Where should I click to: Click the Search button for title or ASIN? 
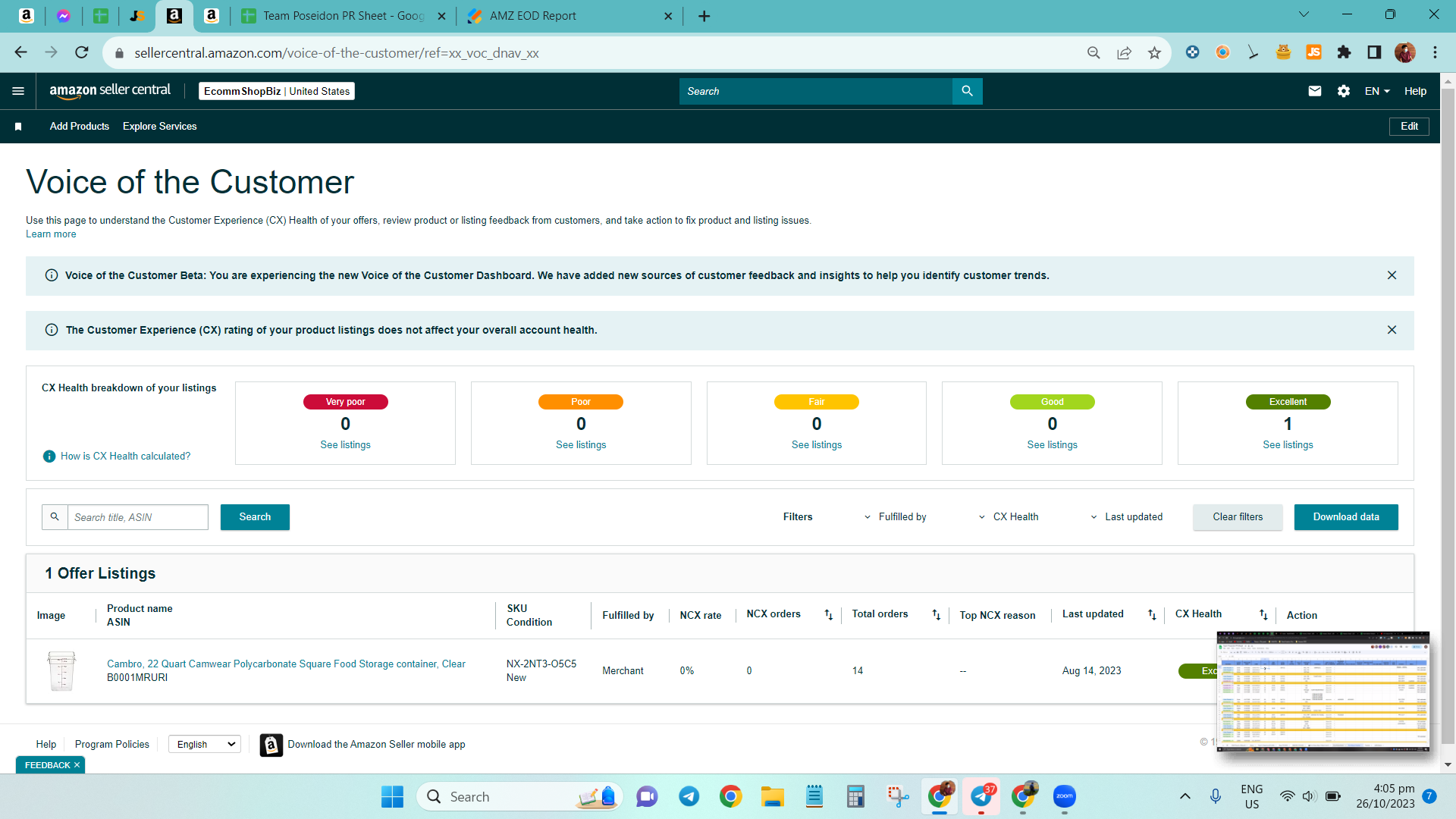point(255,517)
